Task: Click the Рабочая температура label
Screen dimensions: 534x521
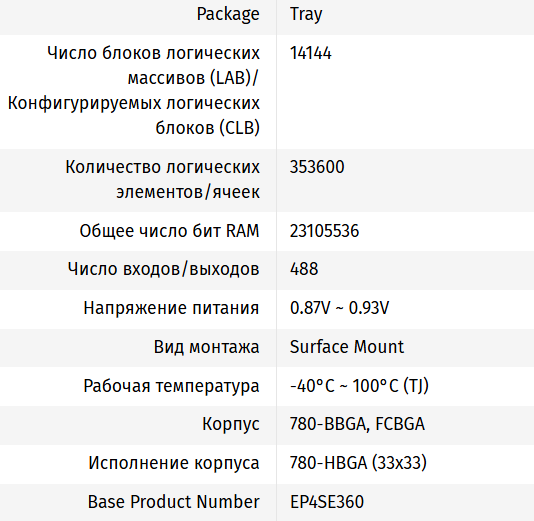Action: (x=171, y=386)
